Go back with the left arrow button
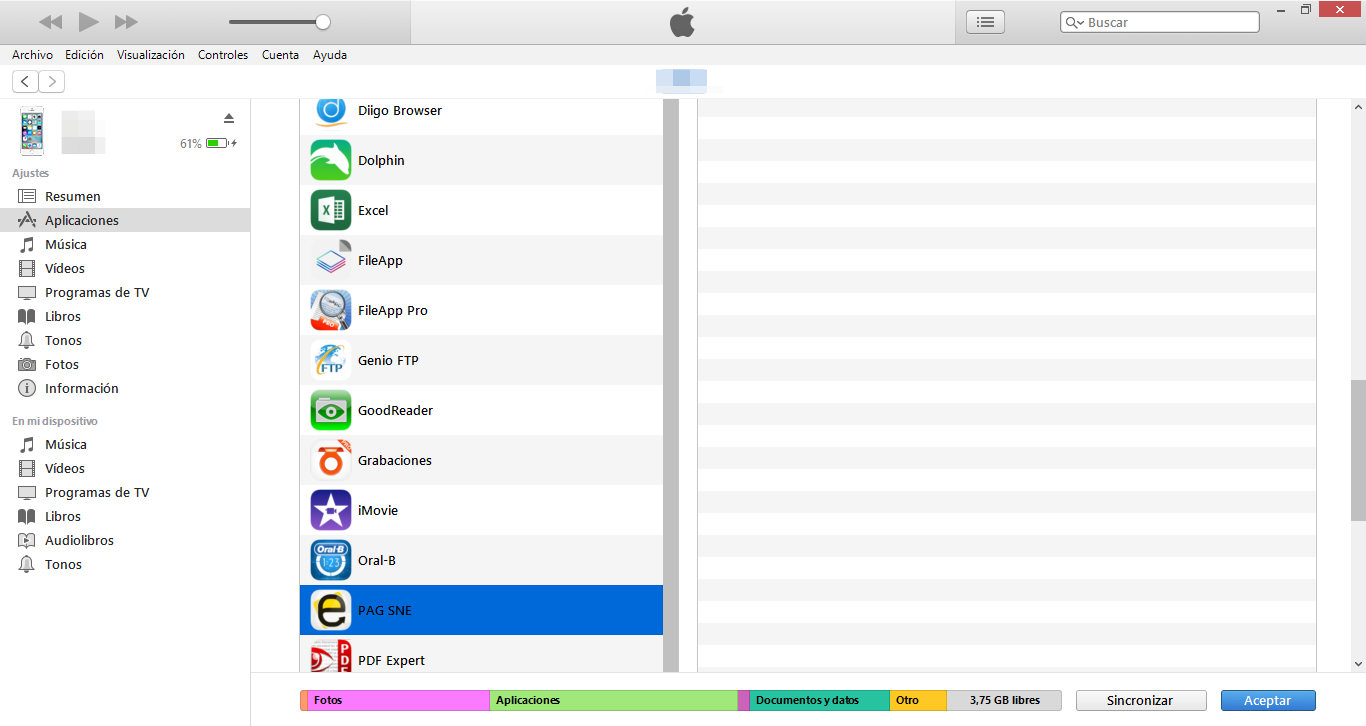 (25, 82)
